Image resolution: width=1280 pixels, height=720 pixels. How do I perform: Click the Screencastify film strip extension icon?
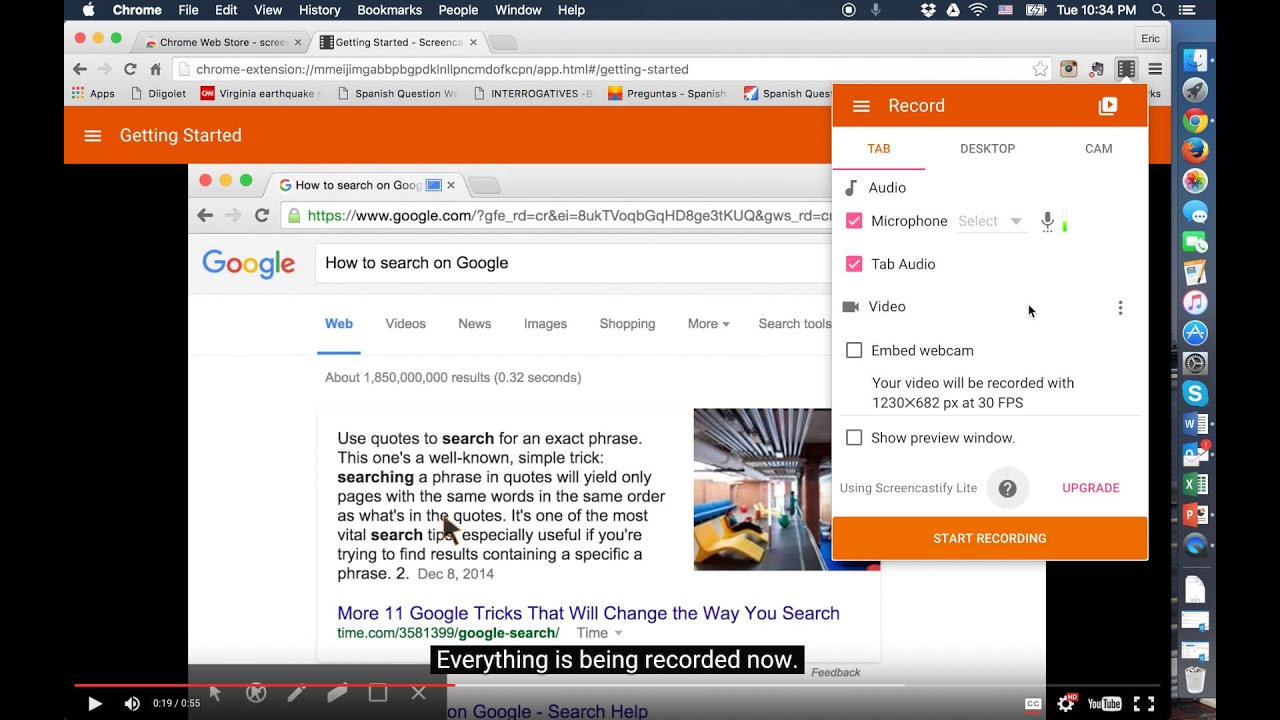tap(1126, 69)
